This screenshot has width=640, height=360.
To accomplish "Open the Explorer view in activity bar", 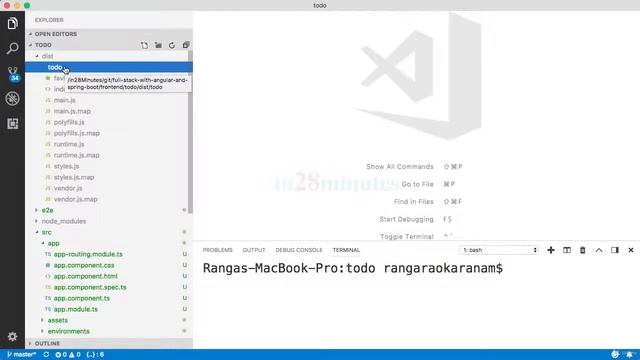I will coord(12,23).
